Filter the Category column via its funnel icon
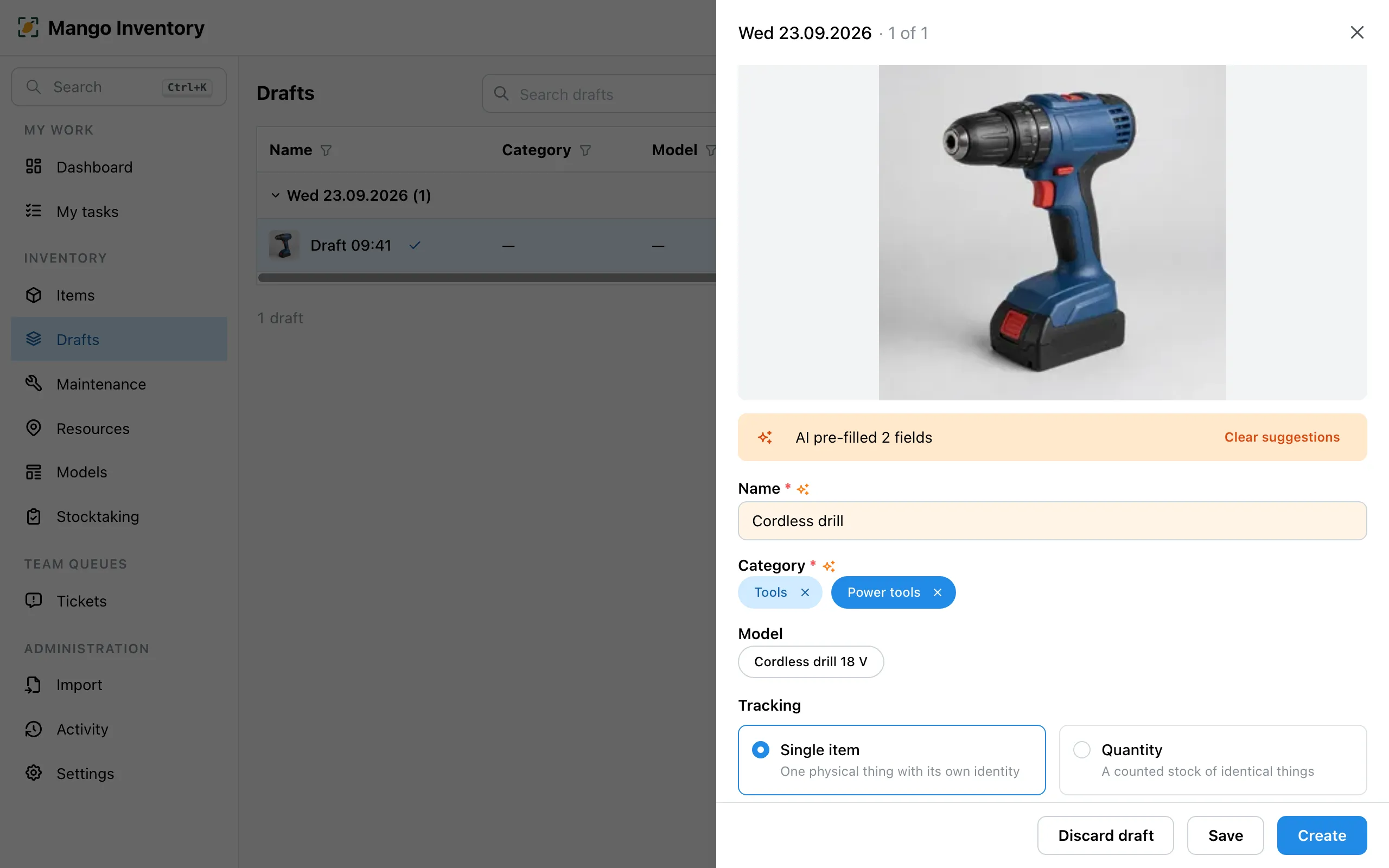The height and width of the screenshot is (868, 1389). pyautogui.click(x=585, y=150)
